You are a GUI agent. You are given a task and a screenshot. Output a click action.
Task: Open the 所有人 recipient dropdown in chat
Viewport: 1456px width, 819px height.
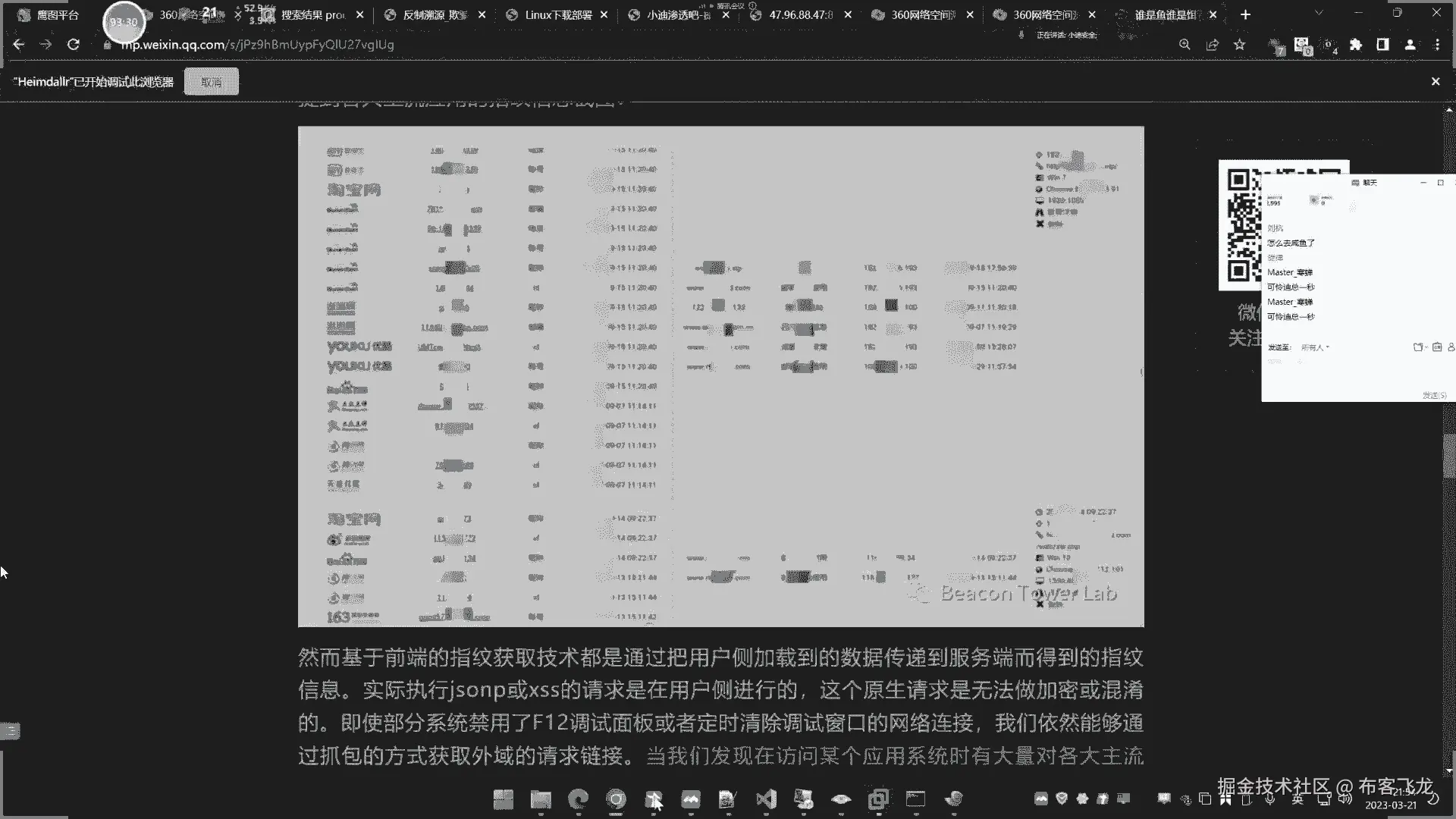(x=1315, y=347)
